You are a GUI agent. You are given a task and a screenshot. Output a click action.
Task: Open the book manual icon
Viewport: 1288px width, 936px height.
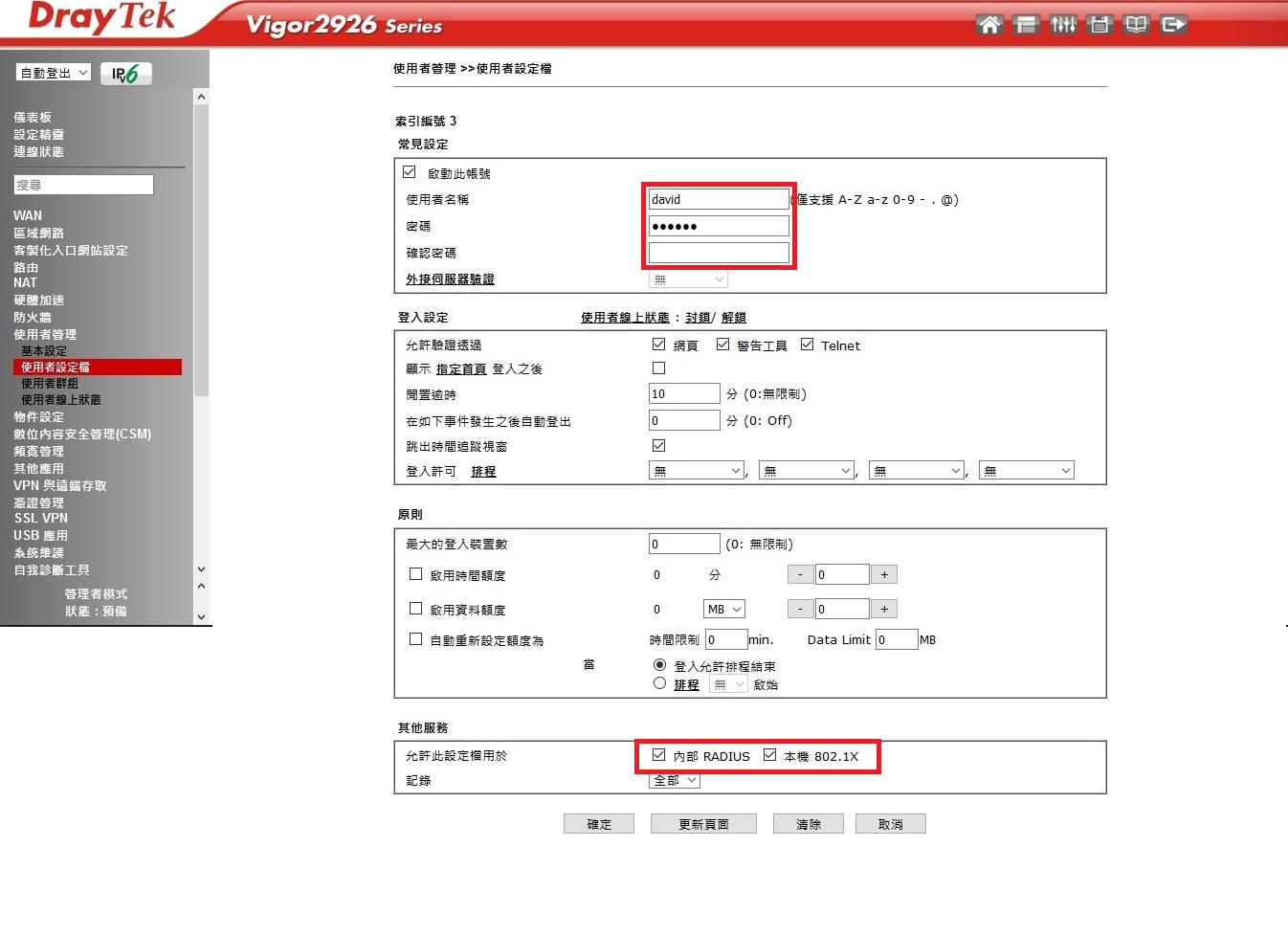pyautogui.click(x=1136, y=24)
